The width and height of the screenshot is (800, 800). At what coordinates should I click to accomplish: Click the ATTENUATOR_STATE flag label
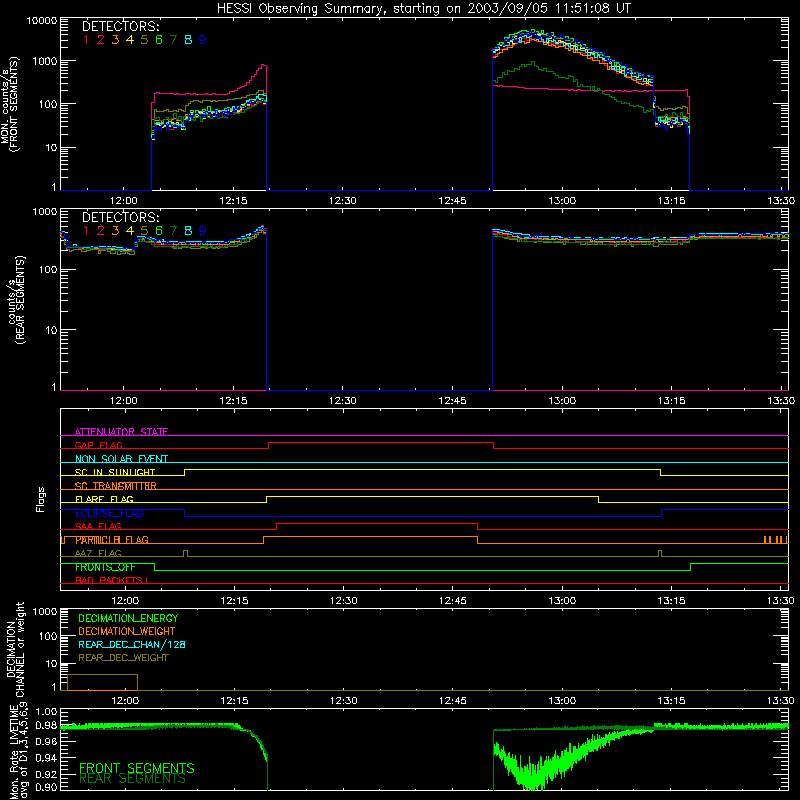click(121, 432)
